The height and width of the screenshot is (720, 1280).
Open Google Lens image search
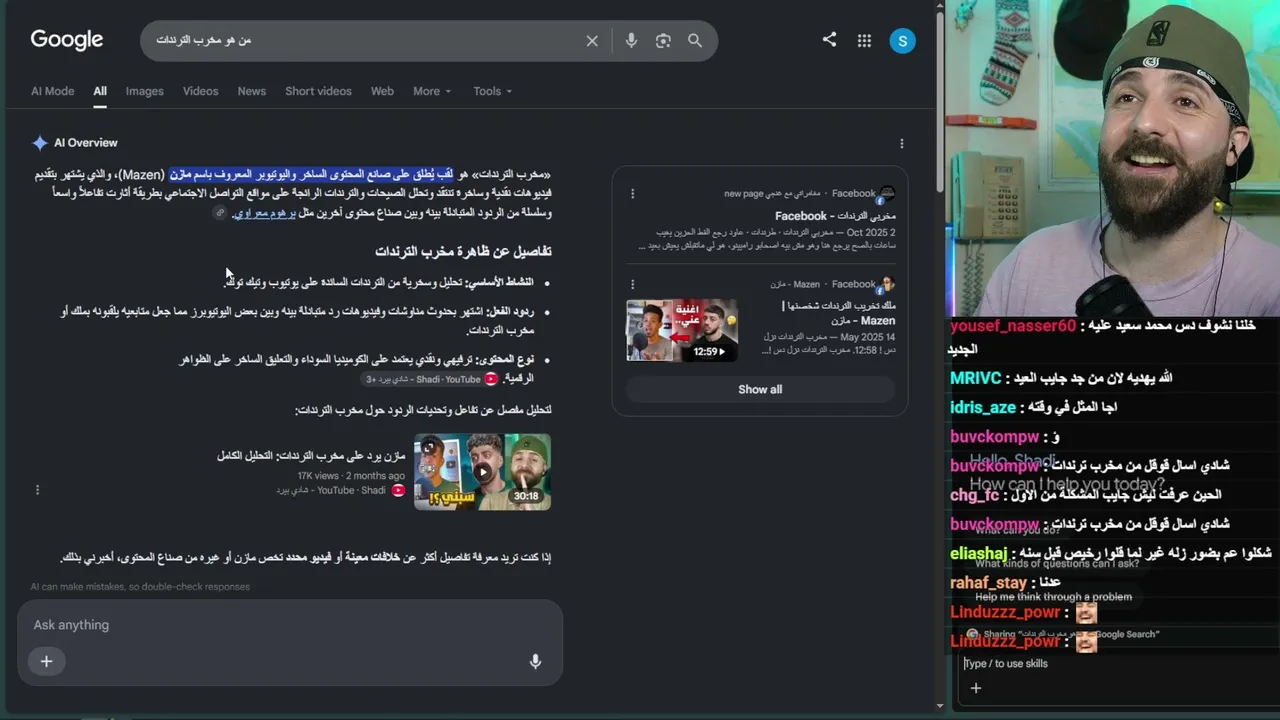click(x=663, y=41)
